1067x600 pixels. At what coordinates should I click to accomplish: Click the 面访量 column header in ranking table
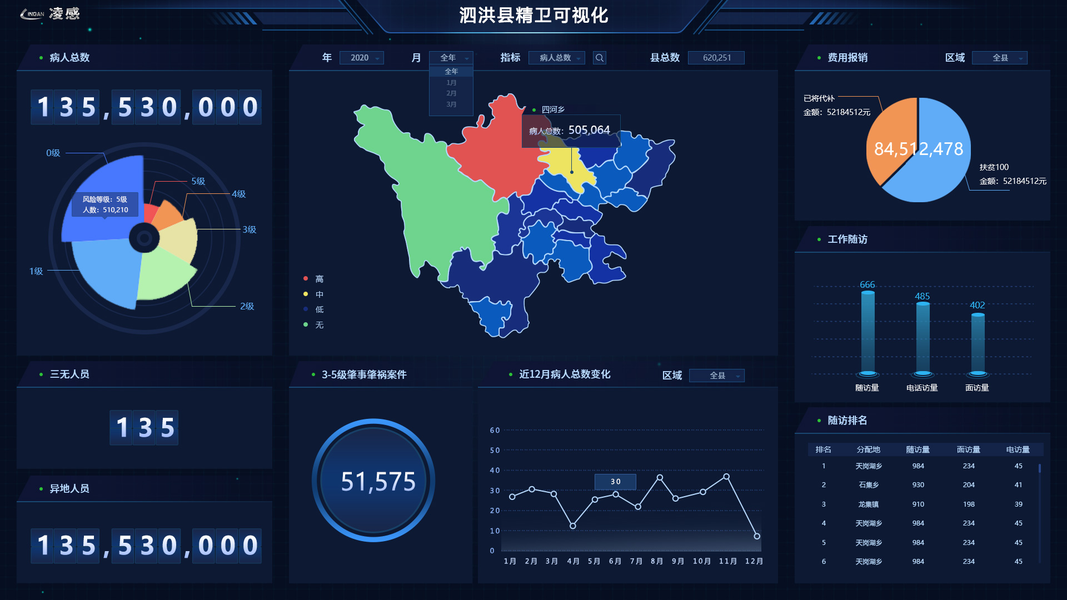(x=968, y=450)
